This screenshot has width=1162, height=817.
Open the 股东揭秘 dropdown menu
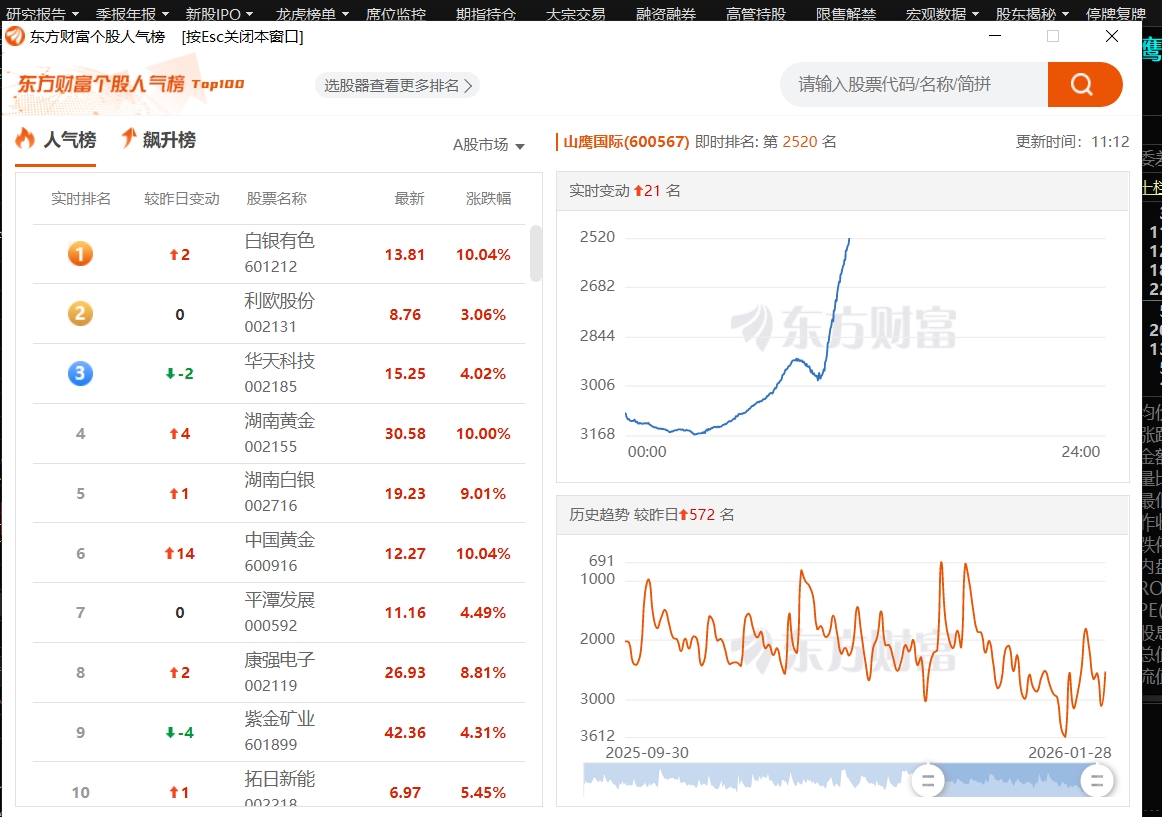tap(1032, 13)
